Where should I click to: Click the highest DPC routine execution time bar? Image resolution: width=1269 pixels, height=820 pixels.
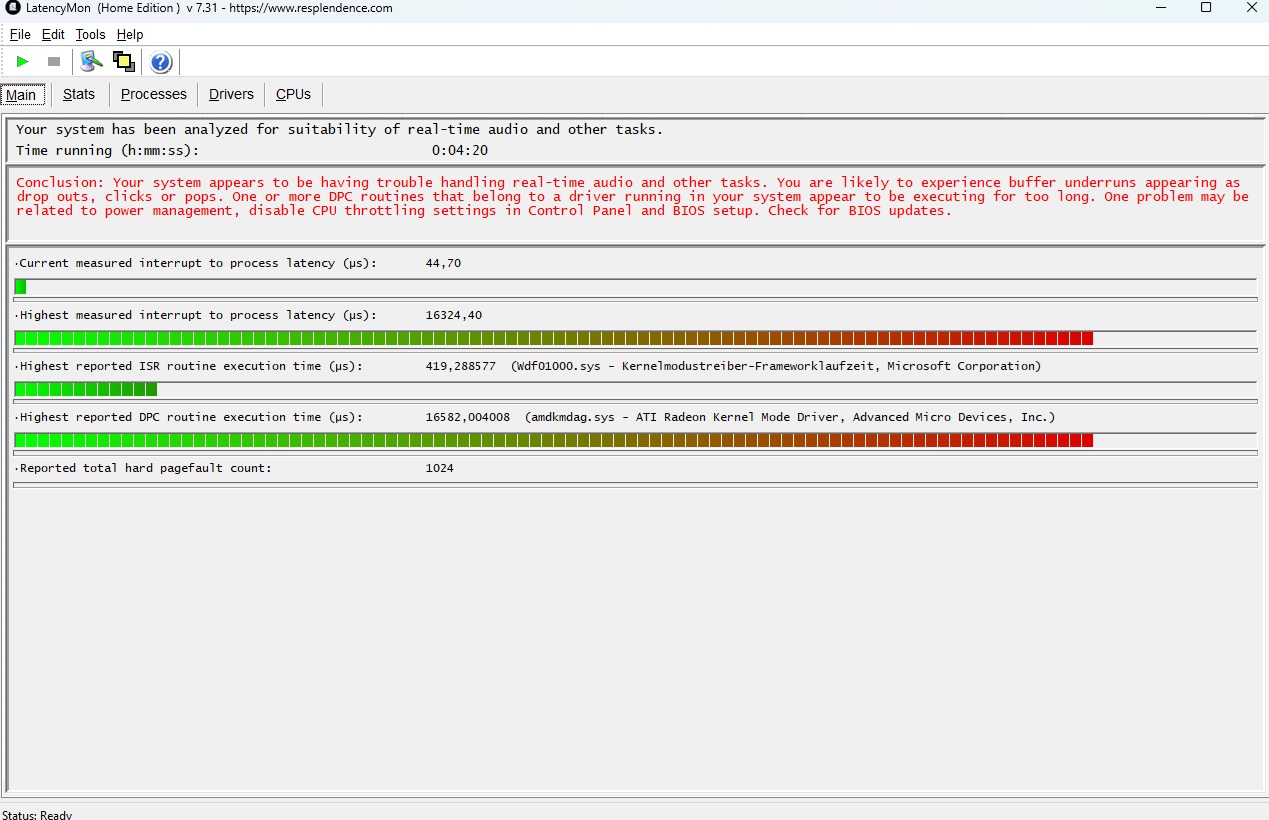[553, 440]
